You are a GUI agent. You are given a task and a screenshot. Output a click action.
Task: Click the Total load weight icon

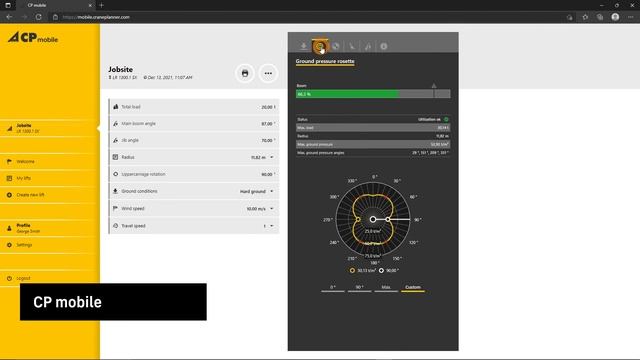coord(116,107)
